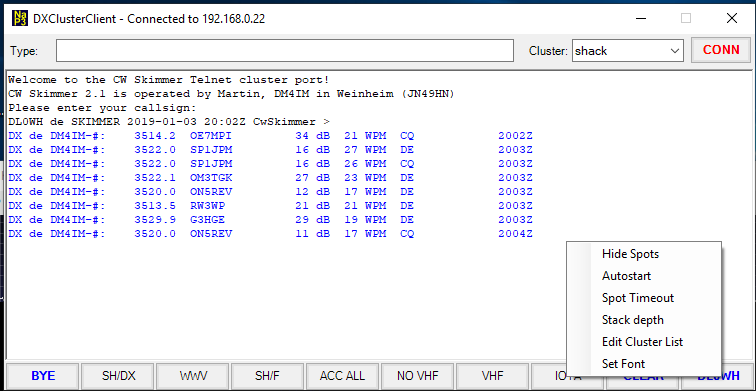The image size is (756, 391).
Task: Click the ON5REV 11 dB CQ spot line
Action: (270, 234)
